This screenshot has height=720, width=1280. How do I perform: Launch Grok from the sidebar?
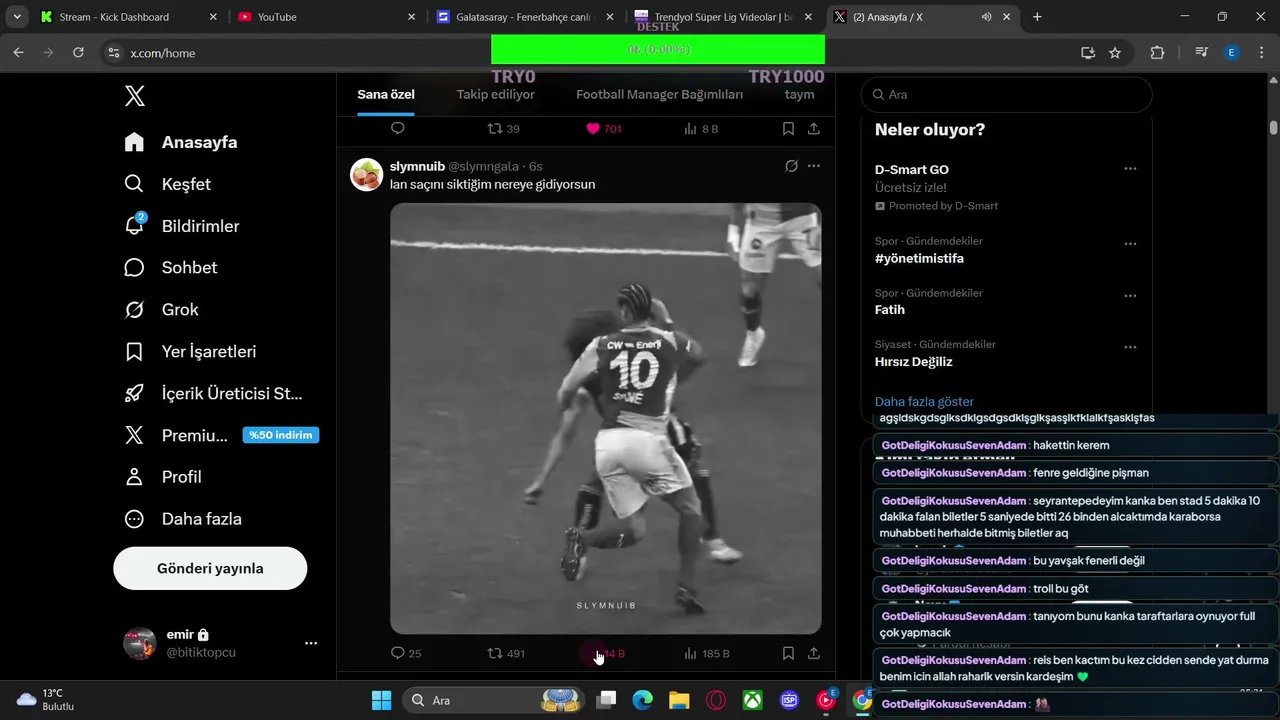[x=161, y=309]
